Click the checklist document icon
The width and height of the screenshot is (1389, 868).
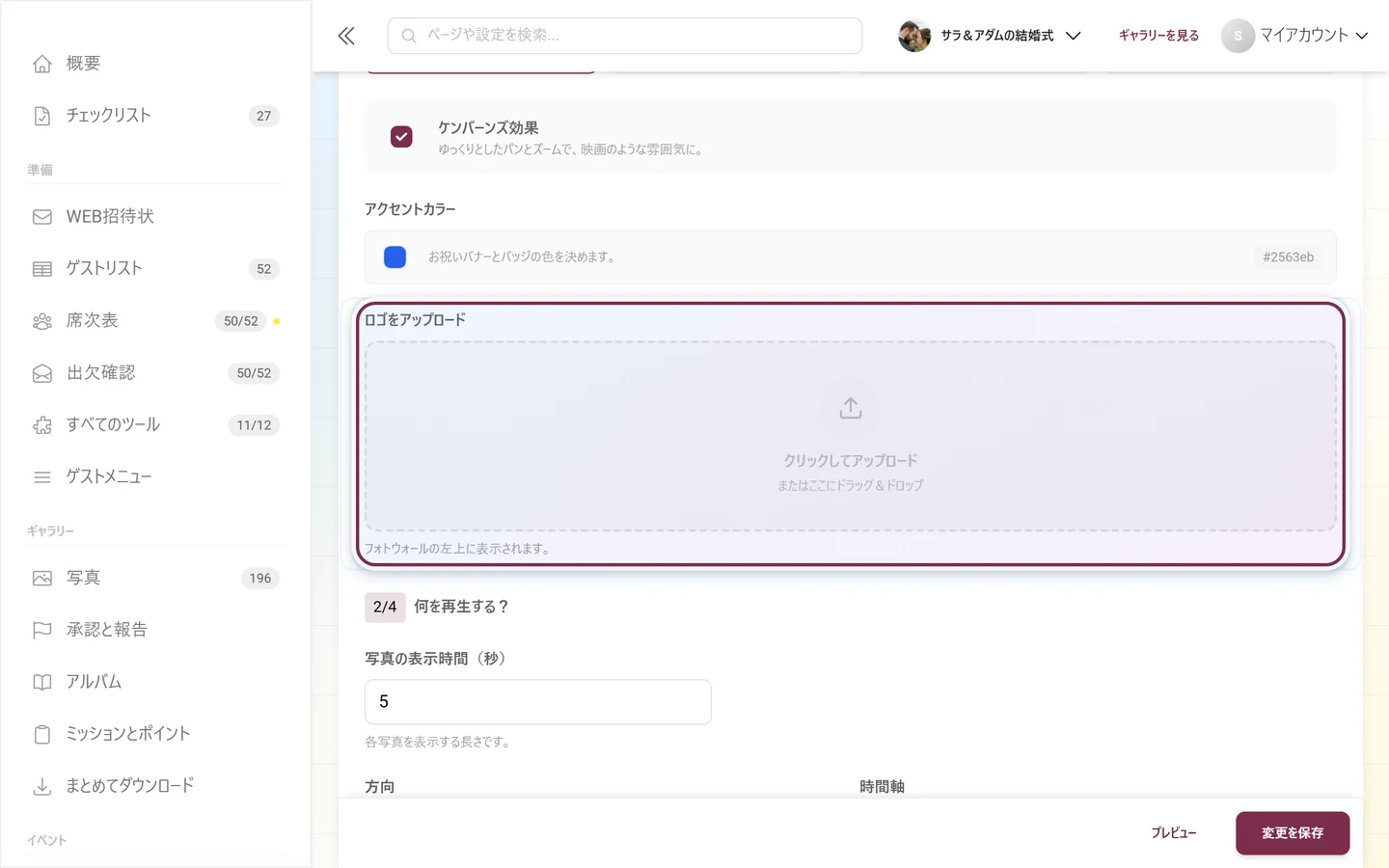pyautogui.click(x=42, y=116)
